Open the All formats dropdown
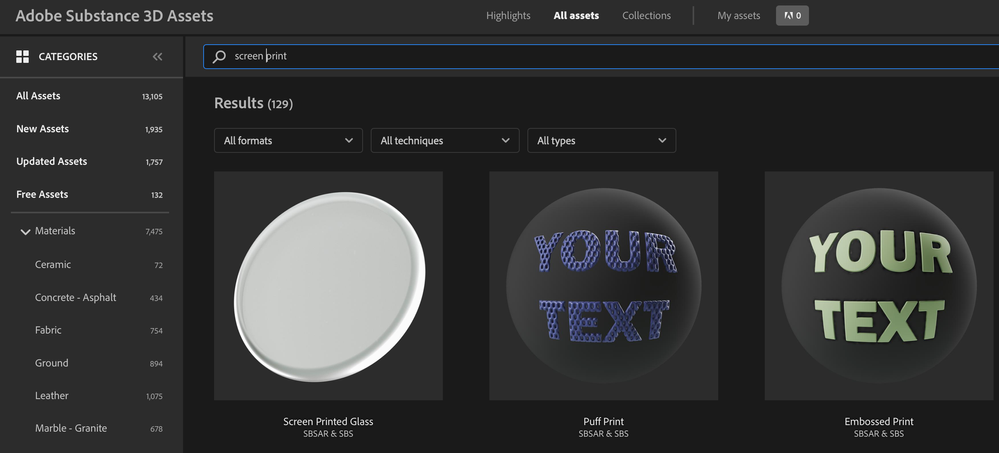The height and width of the screenshot is (453, 999). pos(288,141)
